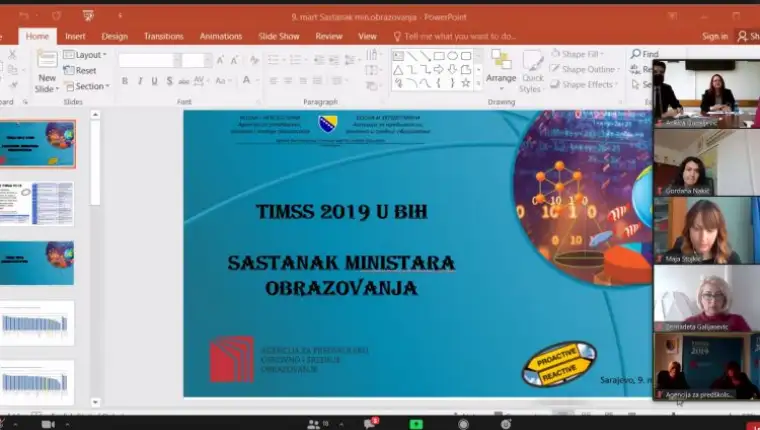Open the Review ribbon tab

[329, 36]
